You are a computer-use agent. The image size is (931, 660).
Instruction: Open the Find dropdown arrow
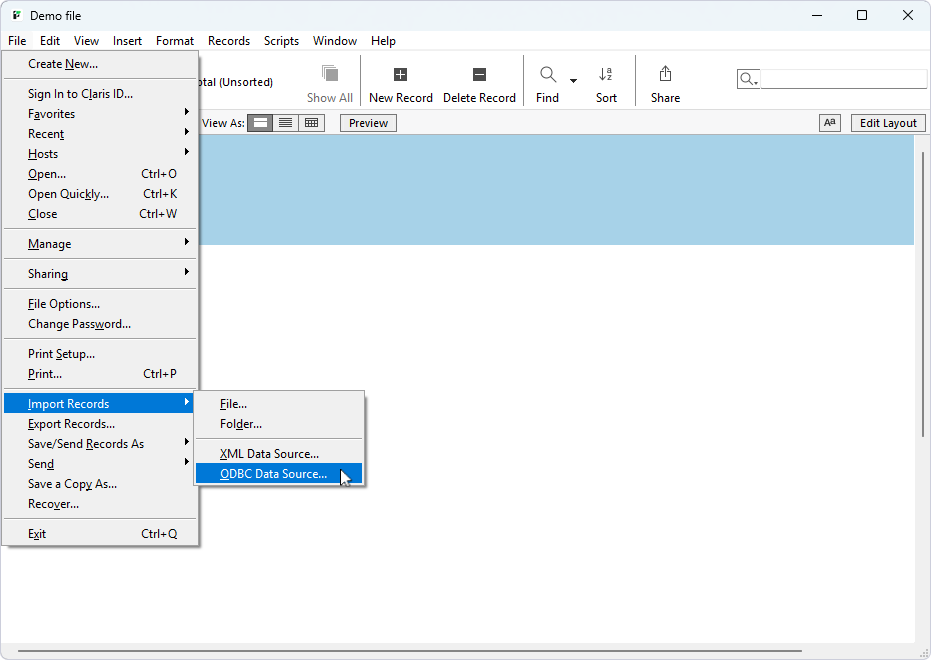tap(572, 80)
